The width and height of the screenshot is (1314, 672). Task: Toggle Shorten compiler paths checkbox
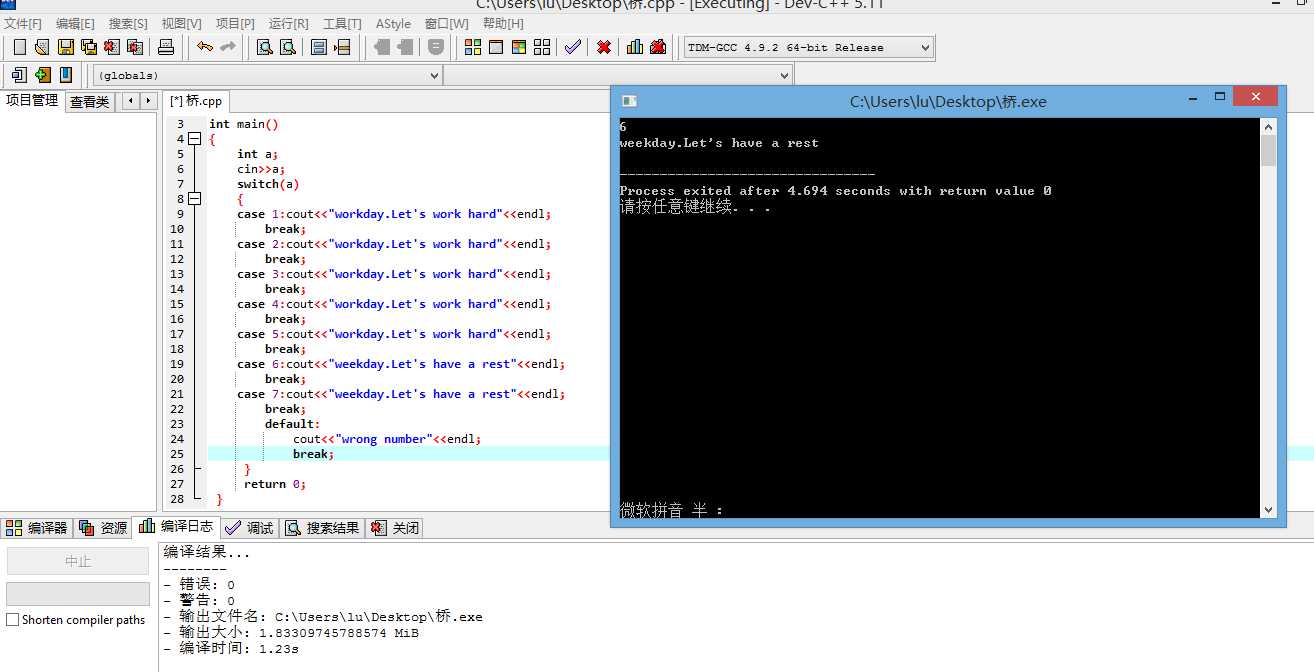point(13,620)
